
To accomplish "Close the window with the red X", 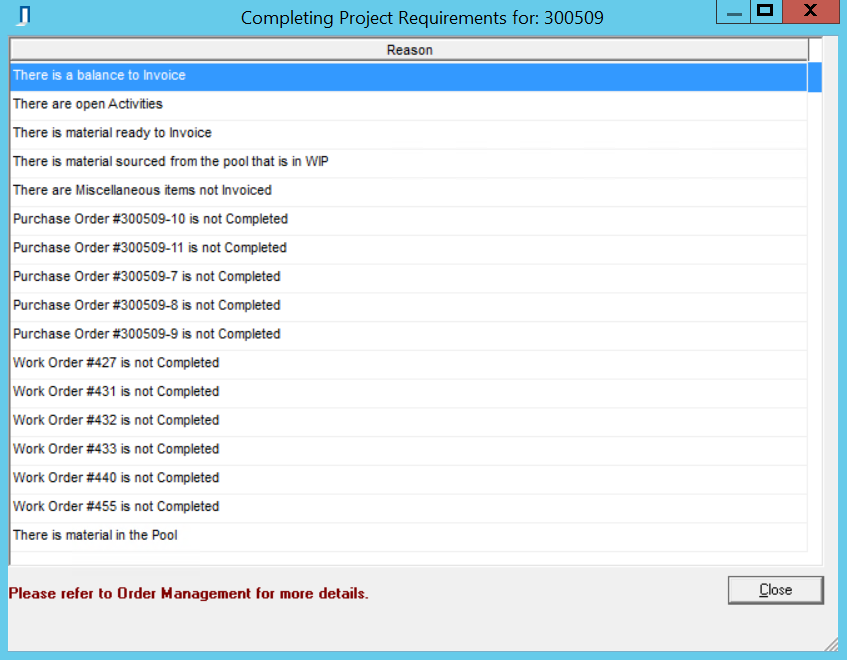I will click(810, 12).
